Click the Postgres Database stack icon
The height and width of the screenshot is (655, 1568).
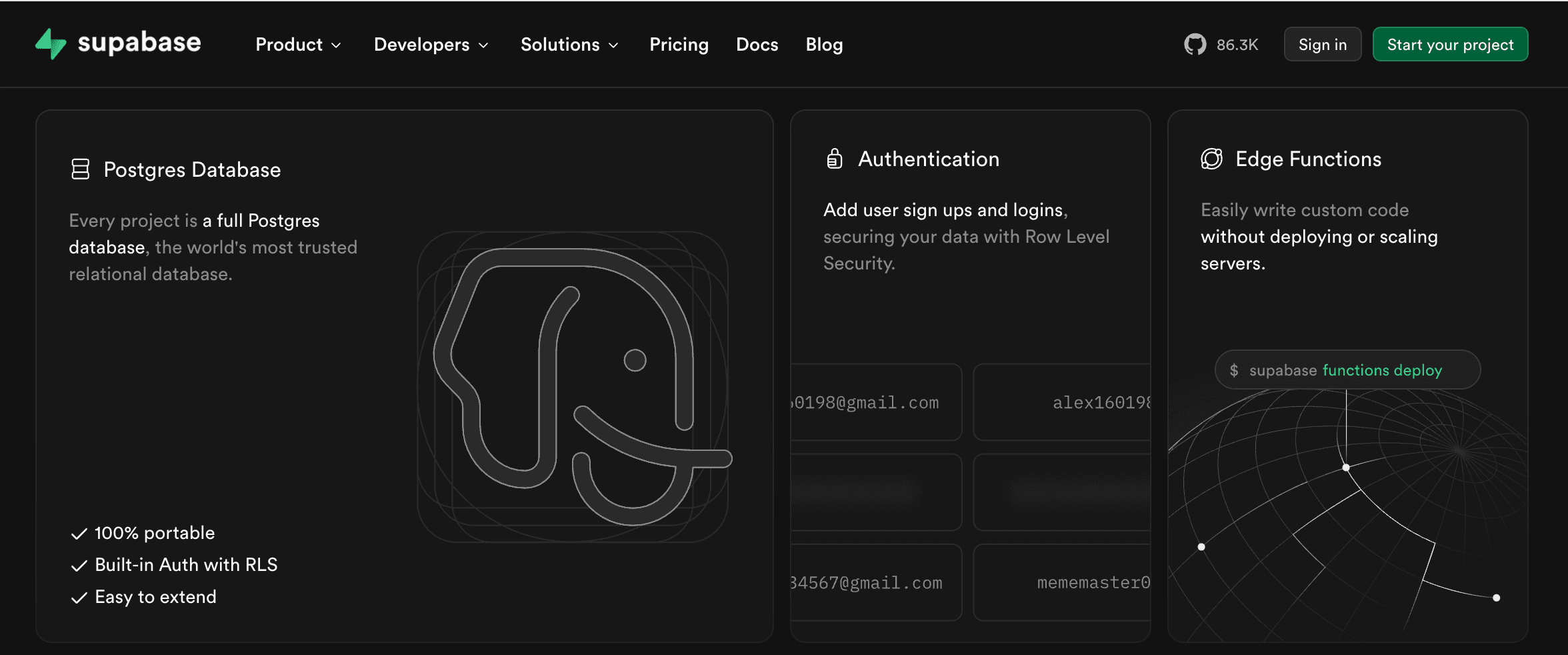[x=80, y=169]
